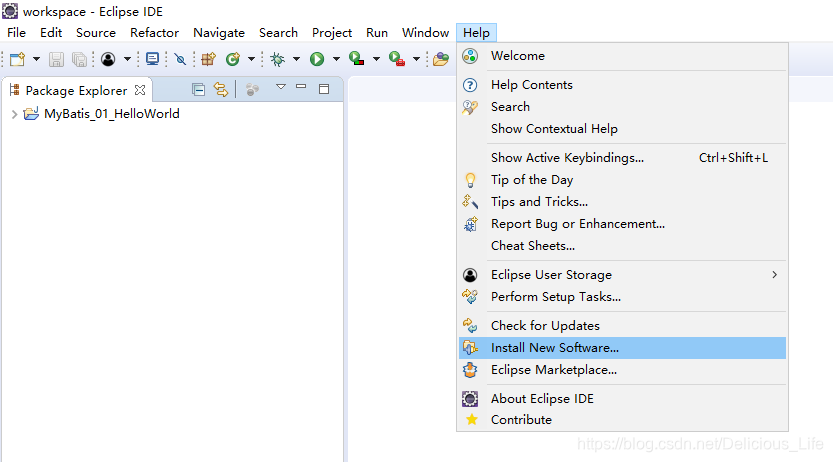Choose About Eclipse IDE
The image size is (833, 462).
coord(623,399)
